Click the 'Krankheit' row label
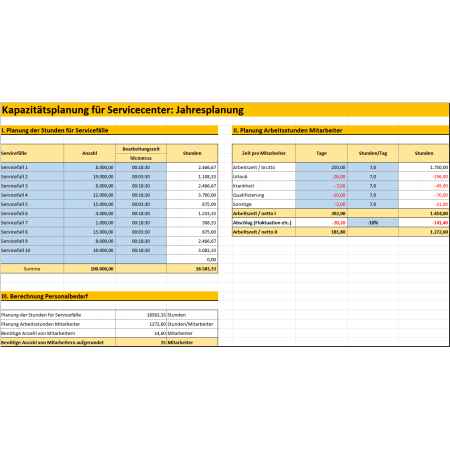 pos(264,186)
